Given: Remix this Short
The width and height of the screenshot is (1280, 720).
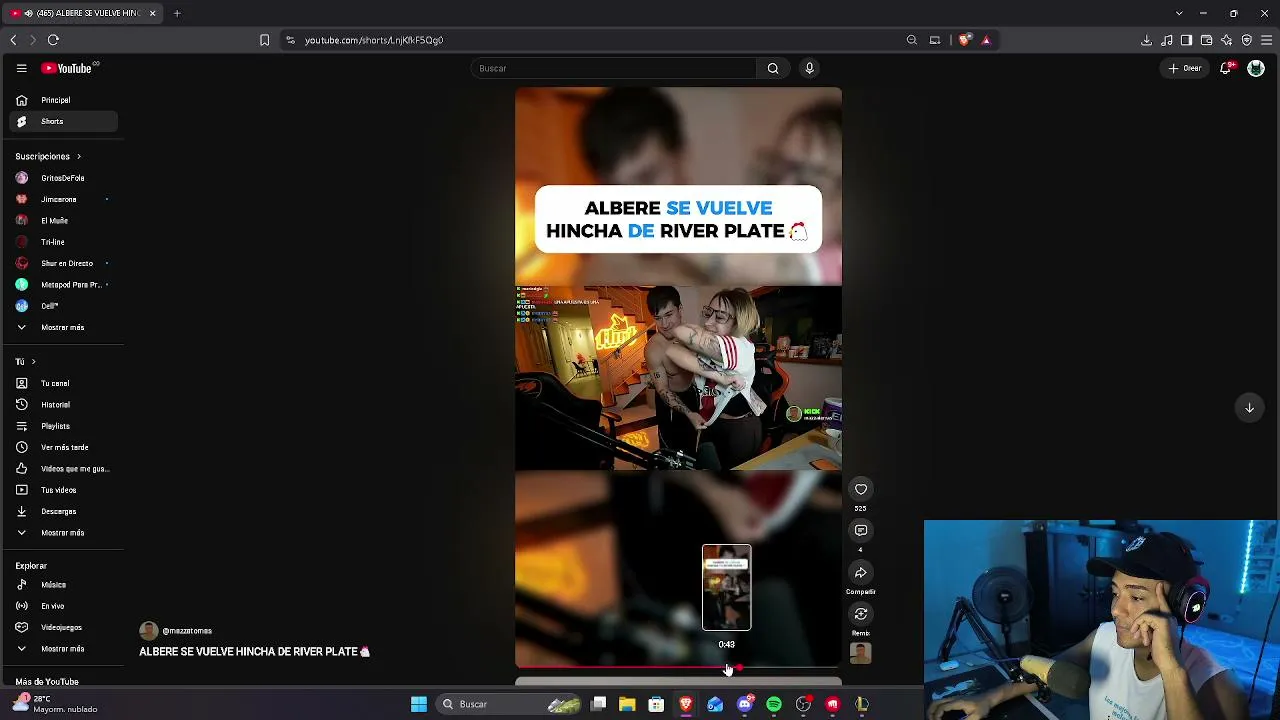Looking at the screenshot, I should coord(861,614).
